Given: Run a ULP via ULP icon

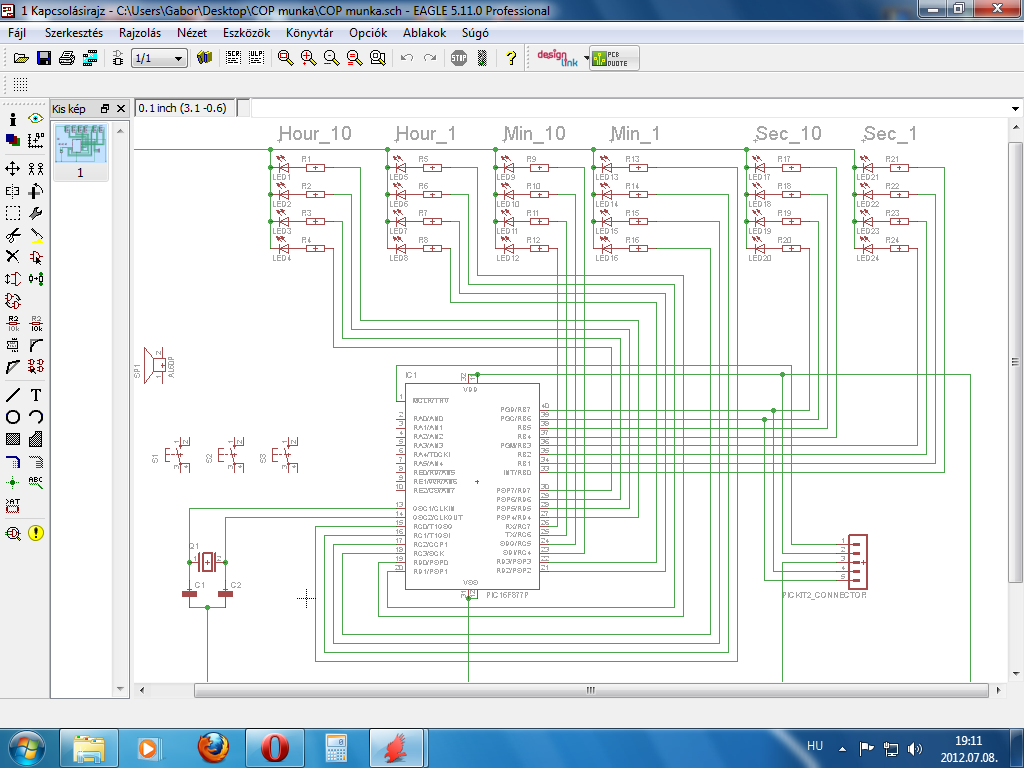Looking at the screenshot, I should pyautogui.click(x=256, y=58).
